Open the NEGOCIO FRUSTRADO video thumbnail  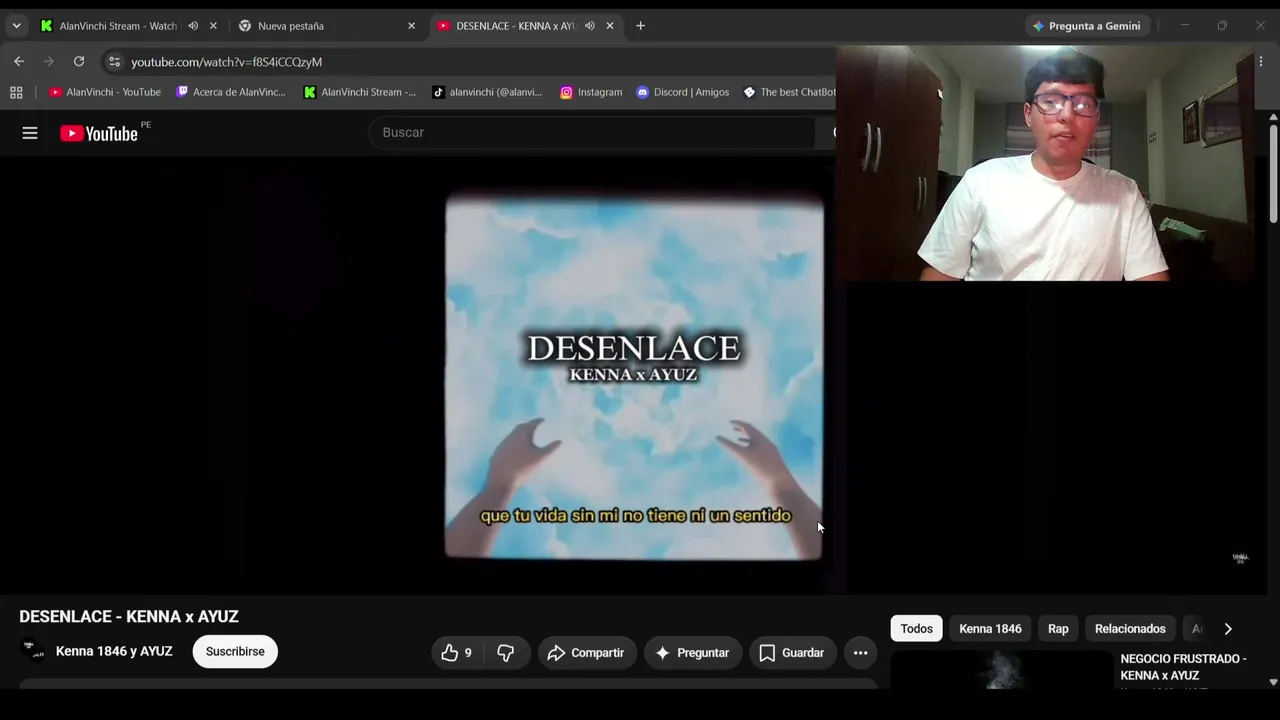coord(1001,670)
